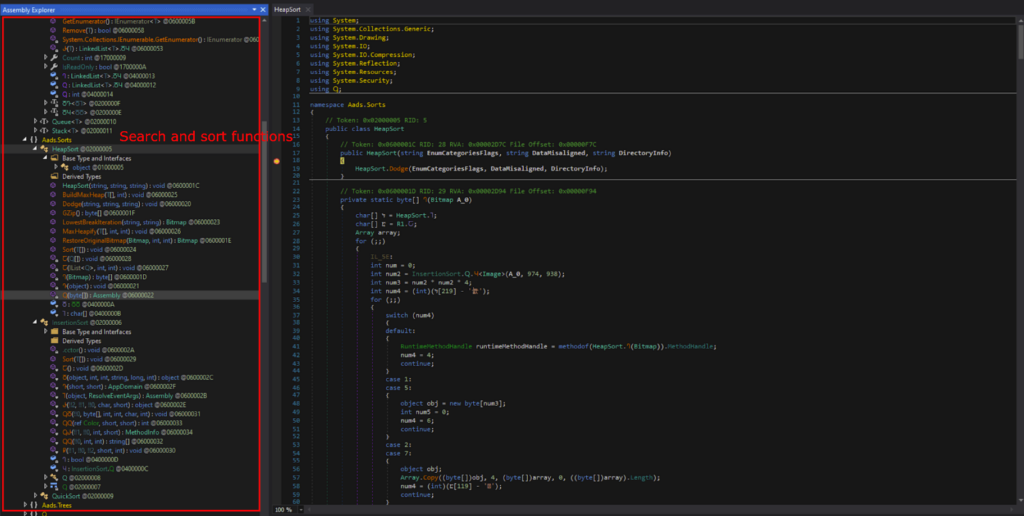Viewport: 1024px width, 516px height.
Task: Collapse the Aads.Sorts namespace node
Action: 24,140
